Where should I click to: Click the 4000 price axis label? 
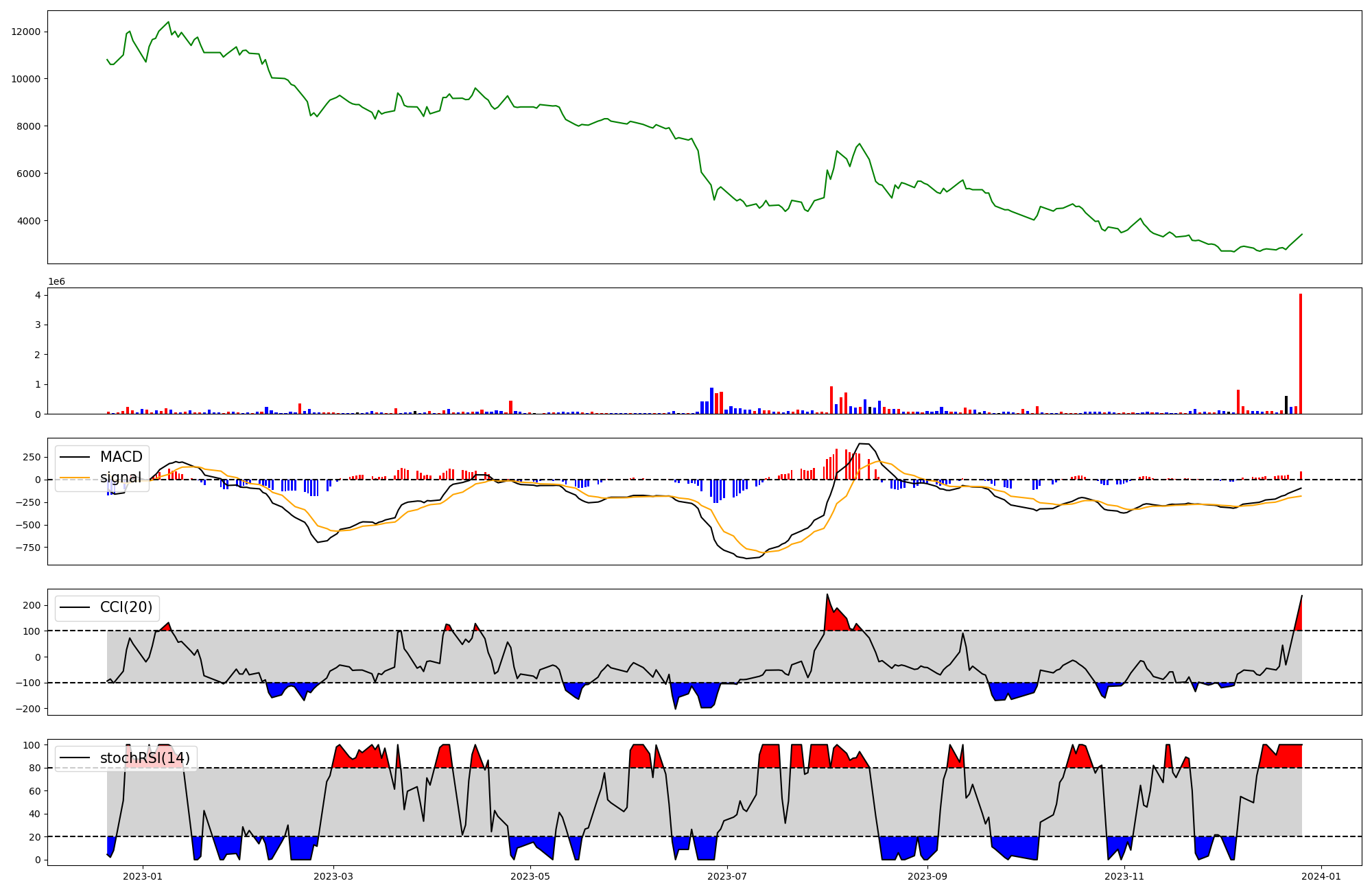point(29,221)
